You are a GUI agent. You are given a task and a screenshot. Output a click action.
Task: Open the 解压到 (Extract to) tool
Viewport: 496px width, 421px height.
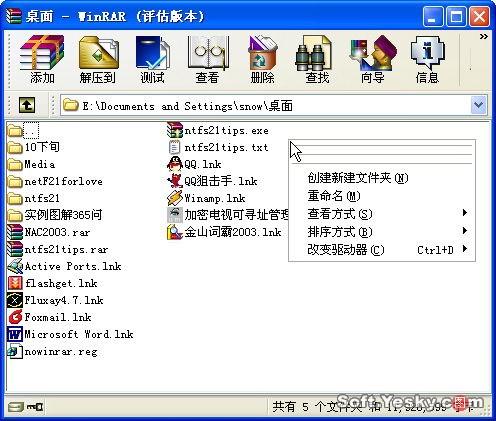click(98, 59)
